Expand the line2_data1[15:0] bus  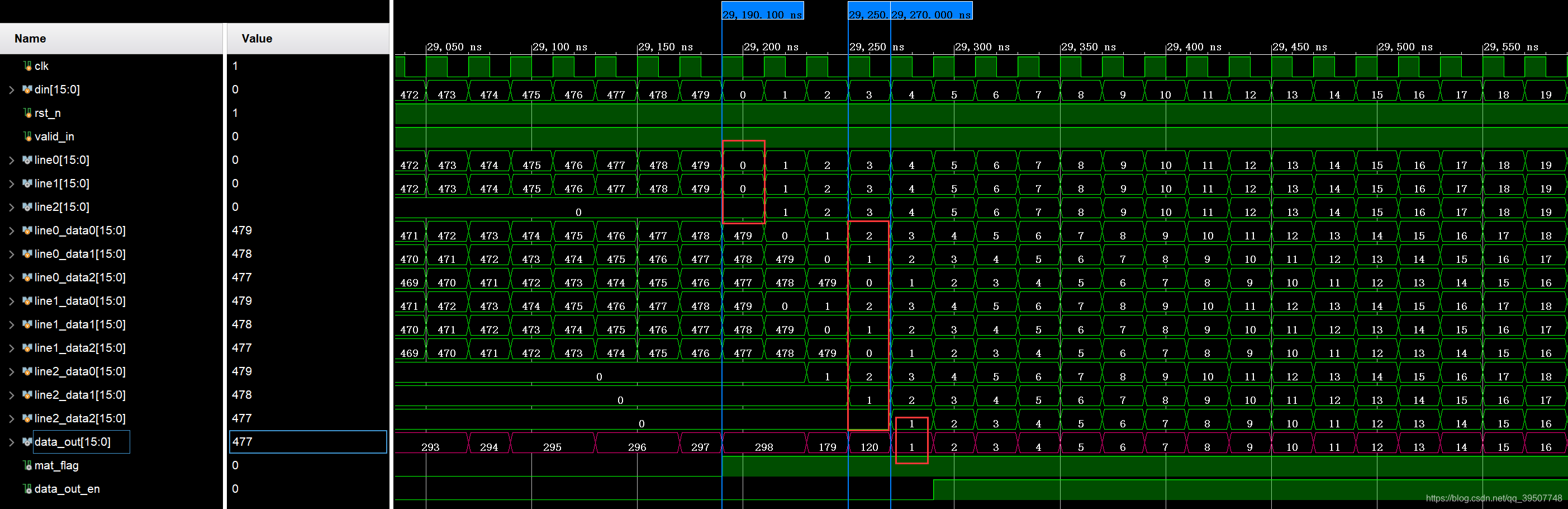coord(12,395)
